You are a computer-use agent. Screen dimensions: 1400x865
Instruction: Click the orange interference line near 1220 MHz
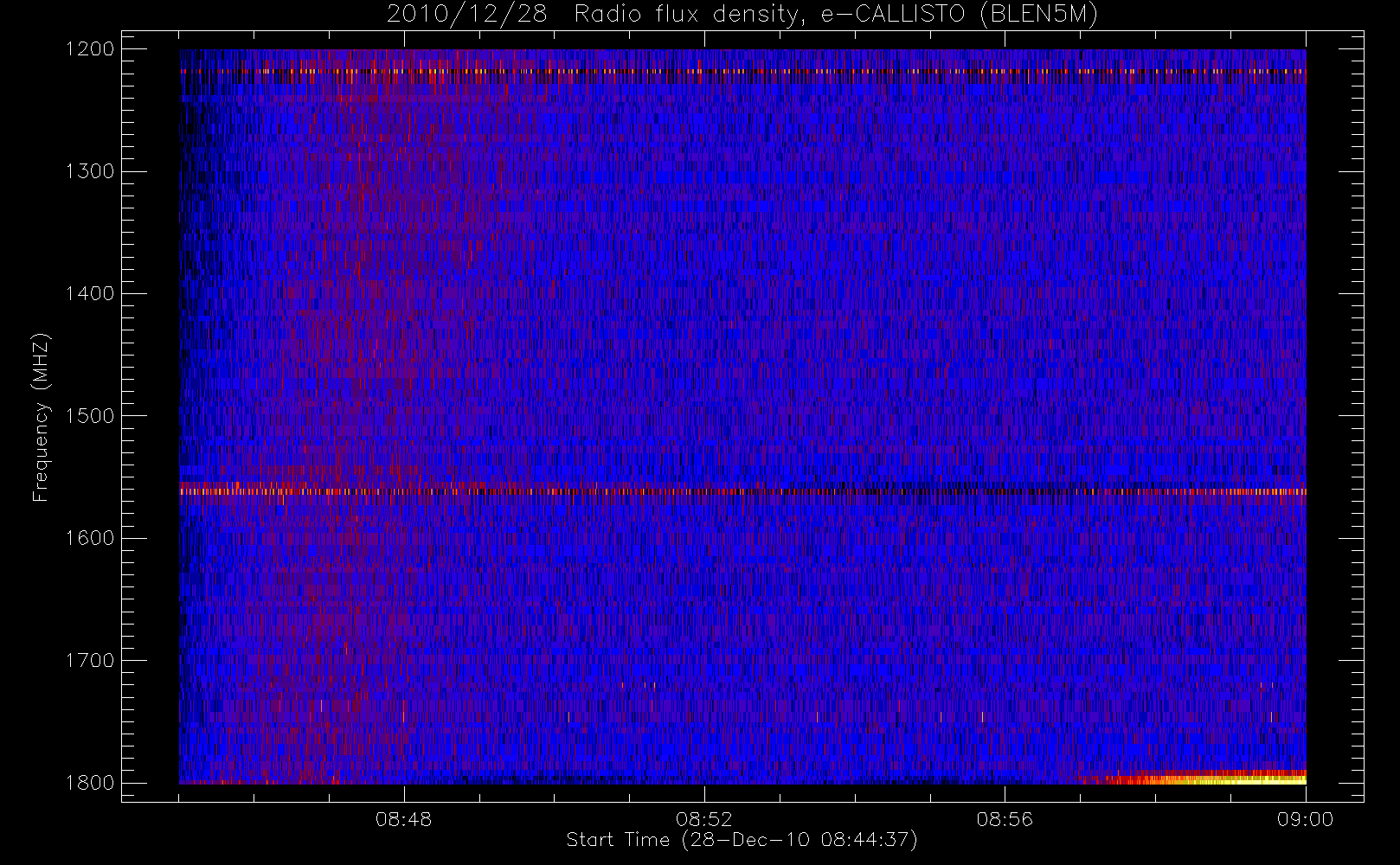tap(742, 71)
